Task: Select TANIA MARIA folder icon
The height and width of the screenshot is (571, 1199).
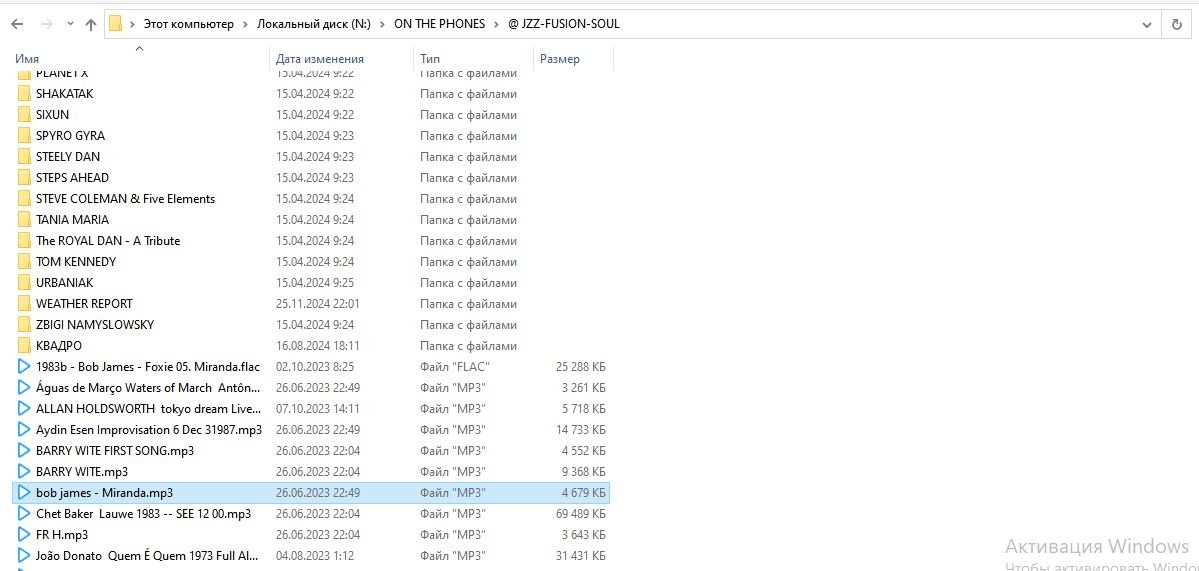Action: click(24, 219)
